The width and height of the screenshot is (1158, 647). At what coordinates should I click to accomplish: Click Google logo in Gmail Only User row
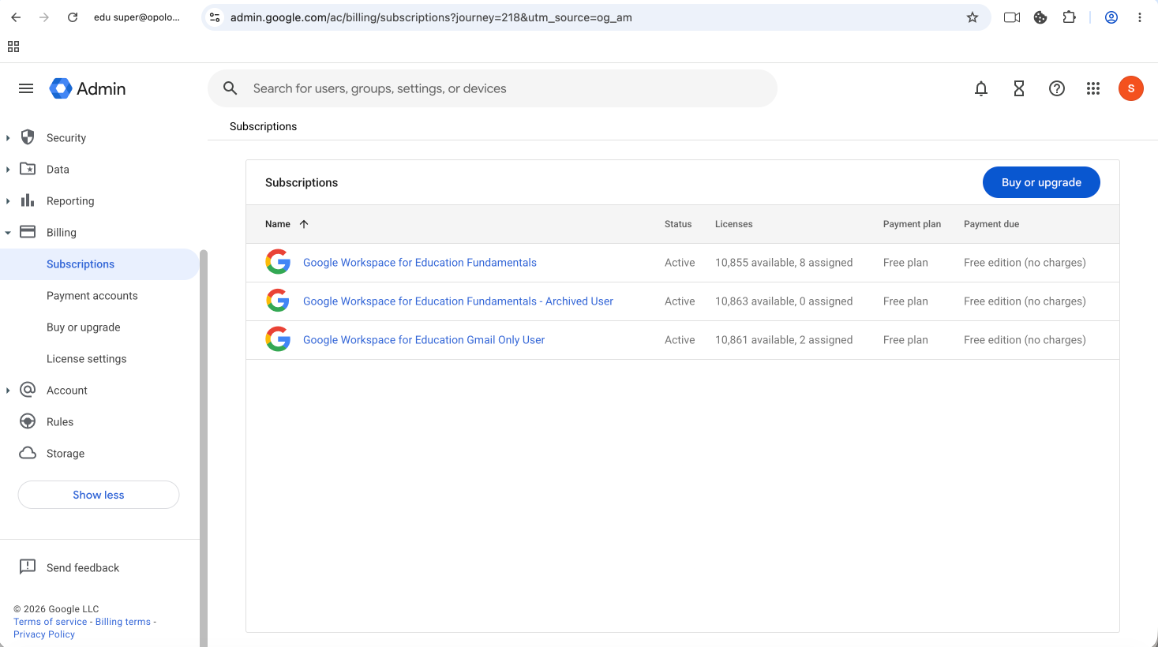tap(278, 340)
